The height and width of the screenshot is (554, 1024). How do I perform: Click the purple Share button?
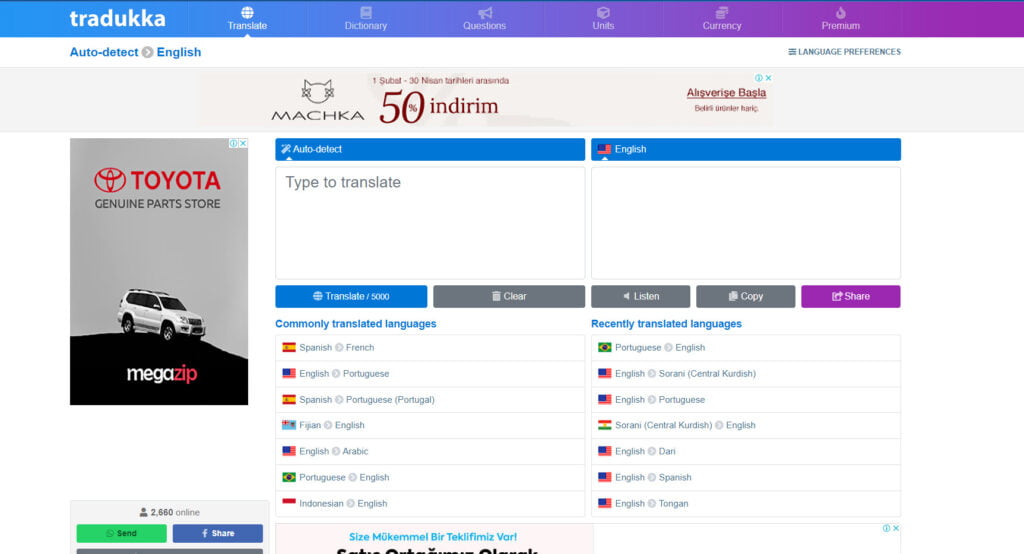click(x=850, y=296)
